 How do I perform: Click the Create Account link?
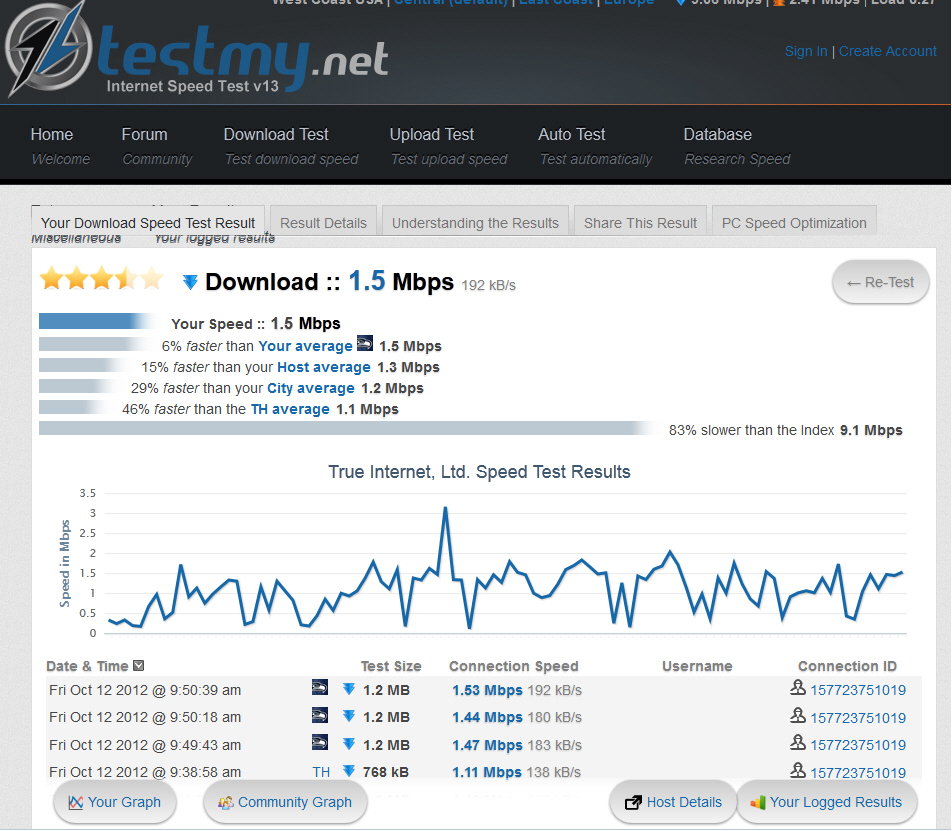point(888,51)
